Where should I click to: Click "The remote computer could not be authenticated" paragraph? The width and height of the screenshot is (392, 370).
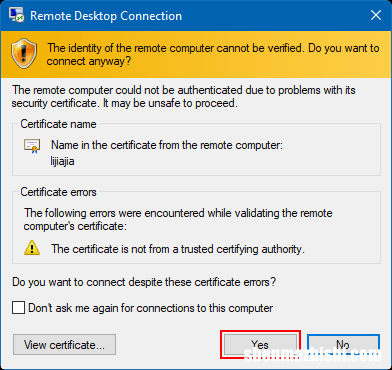coord(184,97)
